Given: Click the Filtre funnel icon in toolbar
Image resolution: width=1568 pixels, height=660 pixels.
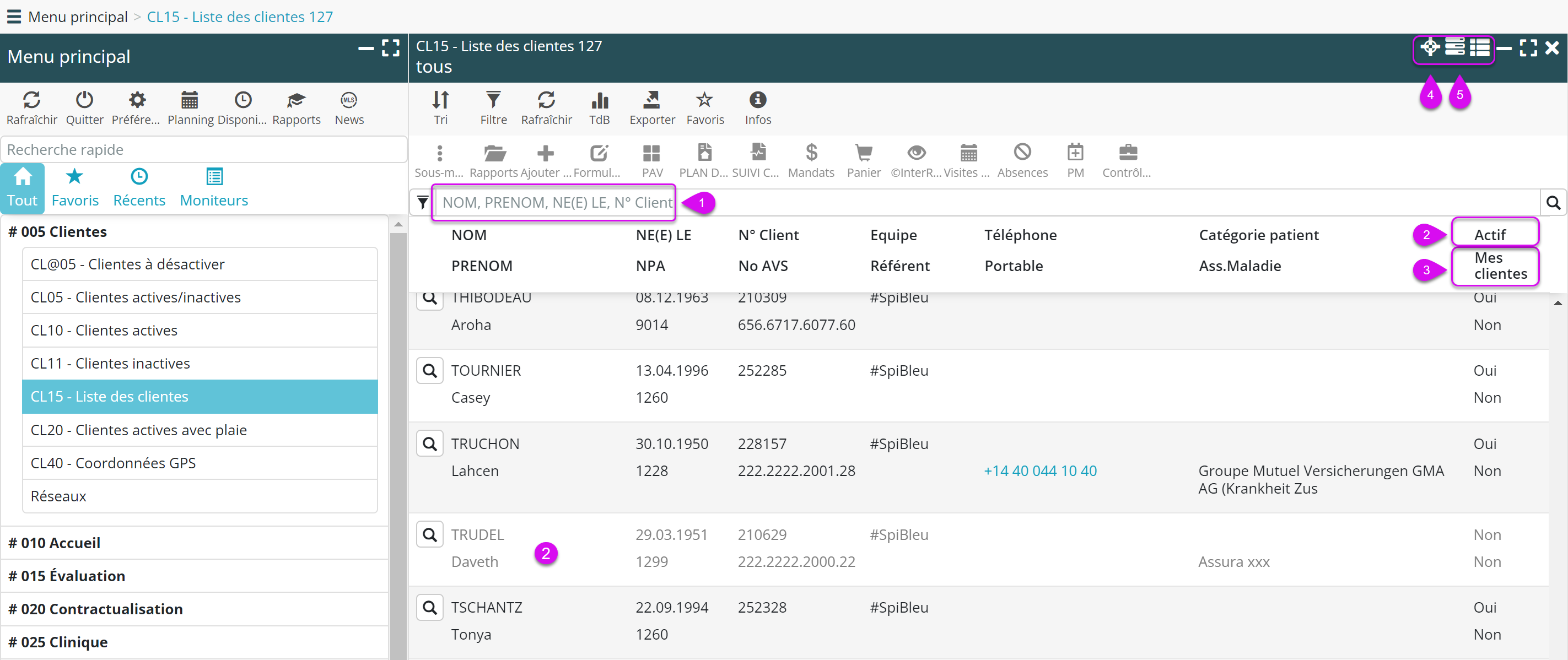Looking at the screenshot, I should [x=493, y=100].
